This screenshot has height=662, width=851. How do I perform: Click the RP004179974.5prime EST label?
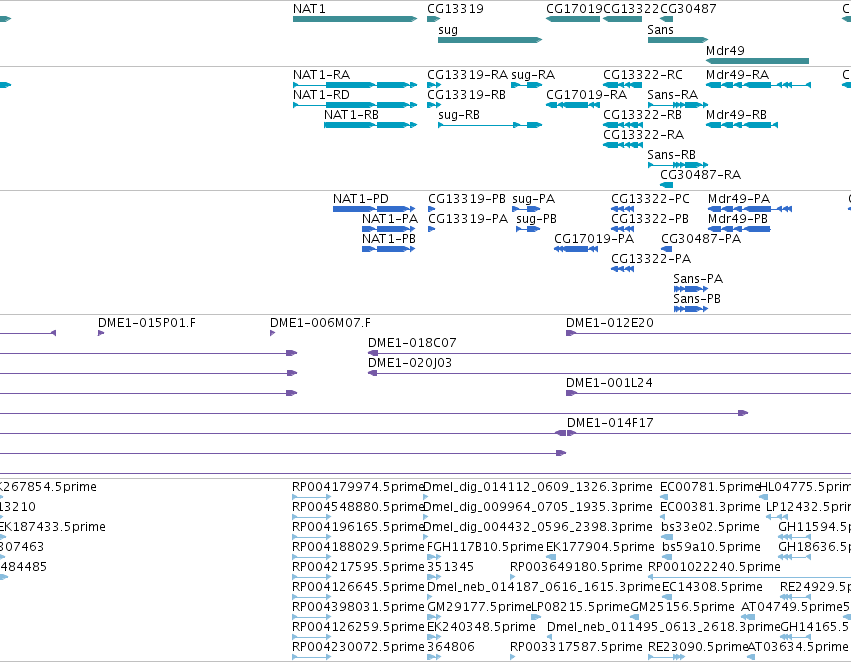tap(358, 487)
